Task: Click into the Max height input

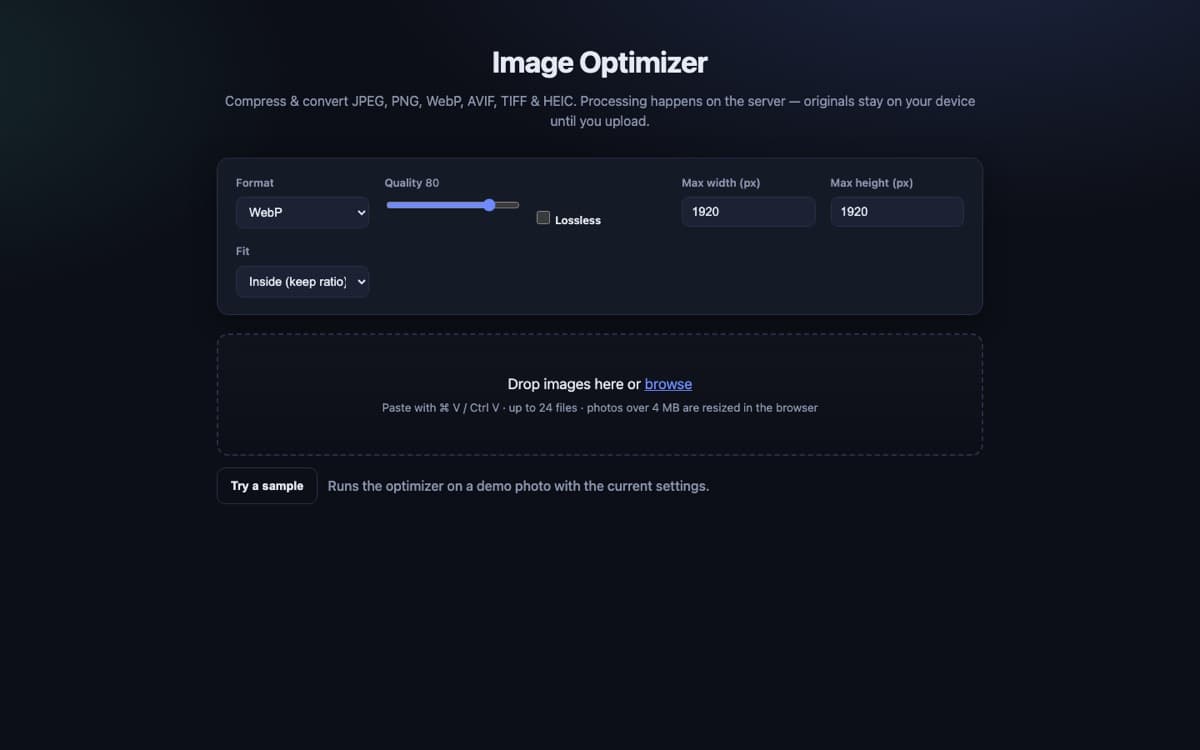Action: coord(897,212)
